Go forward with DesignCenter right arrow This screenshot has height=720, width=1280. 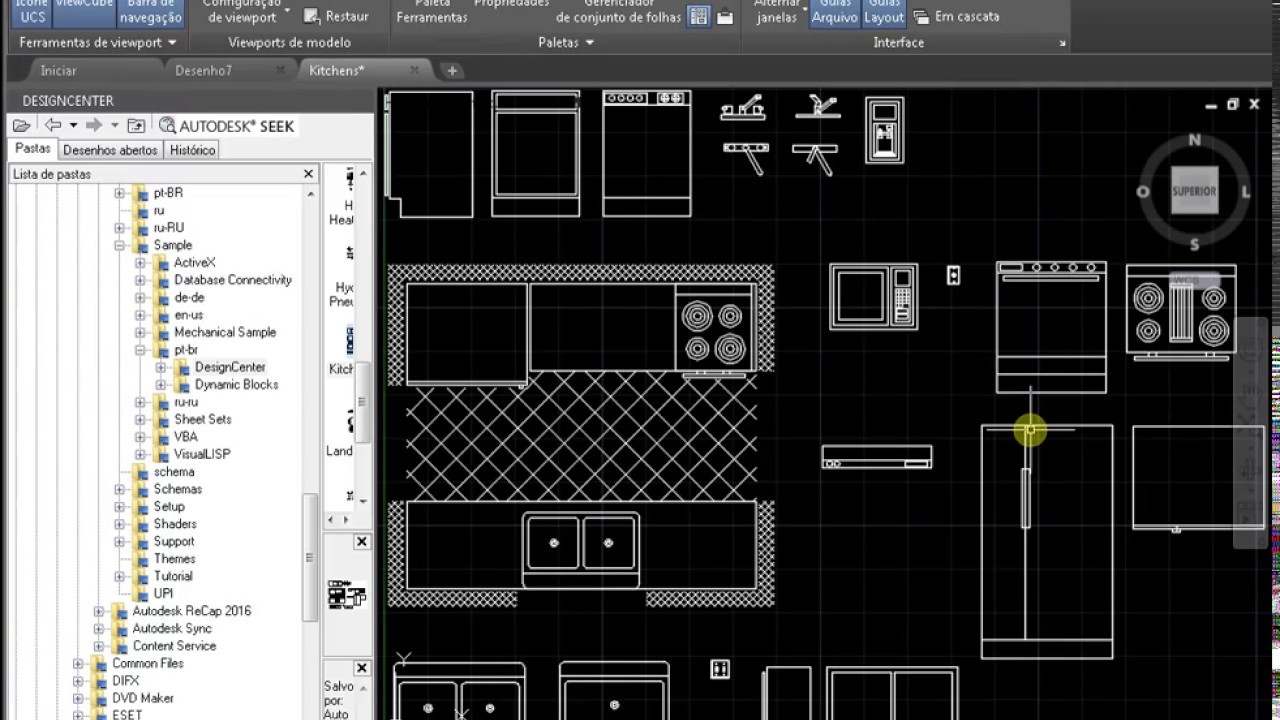click(x=94, y=125)
